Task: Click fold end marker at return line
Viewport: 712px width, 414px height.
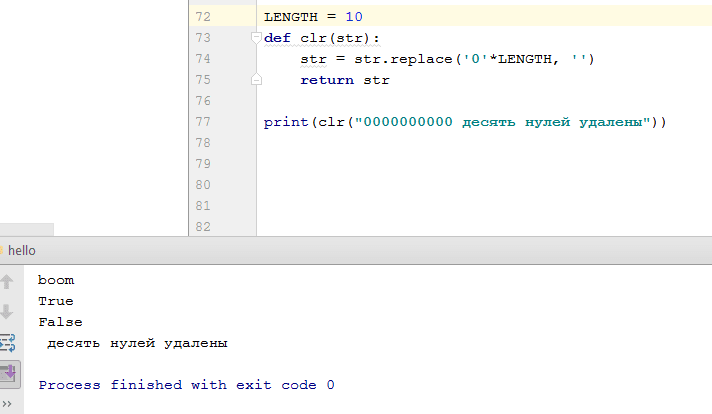Action: [x=256, y=80]
